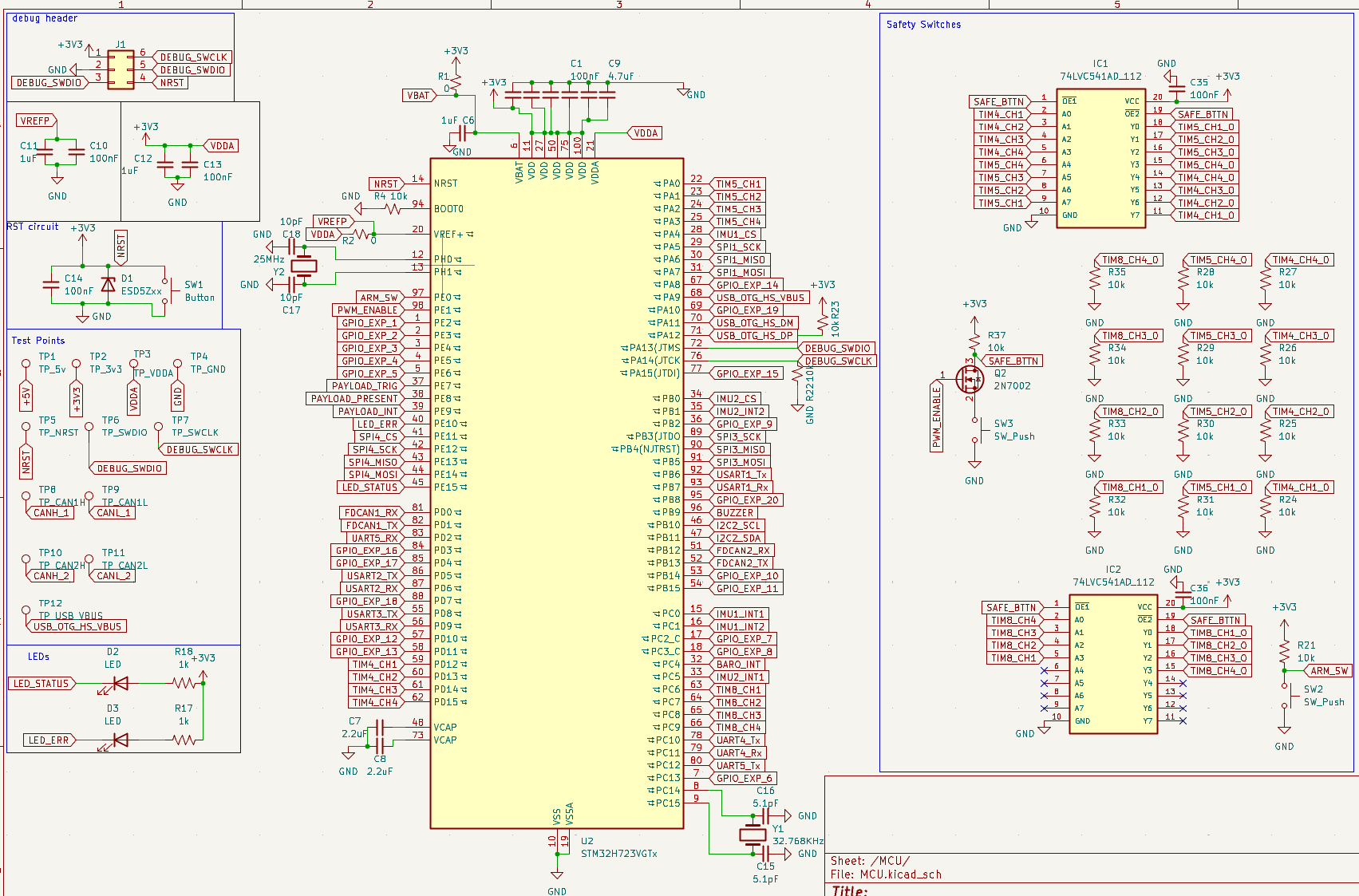
Task: Click the ARM_SW label at pin PE0
Action: point(380,298)
